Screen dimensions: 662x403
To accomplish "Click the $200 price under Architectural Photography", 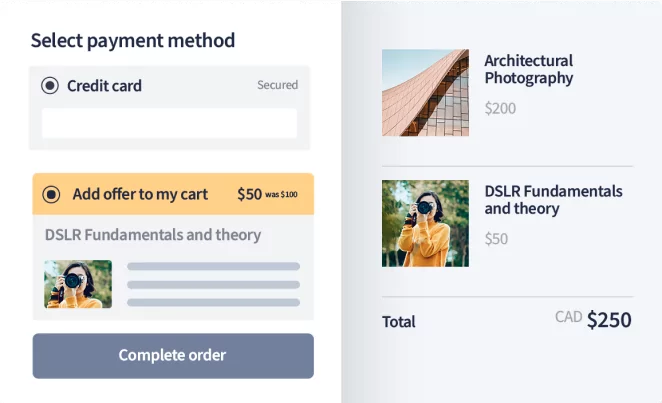I will (500, 108).
